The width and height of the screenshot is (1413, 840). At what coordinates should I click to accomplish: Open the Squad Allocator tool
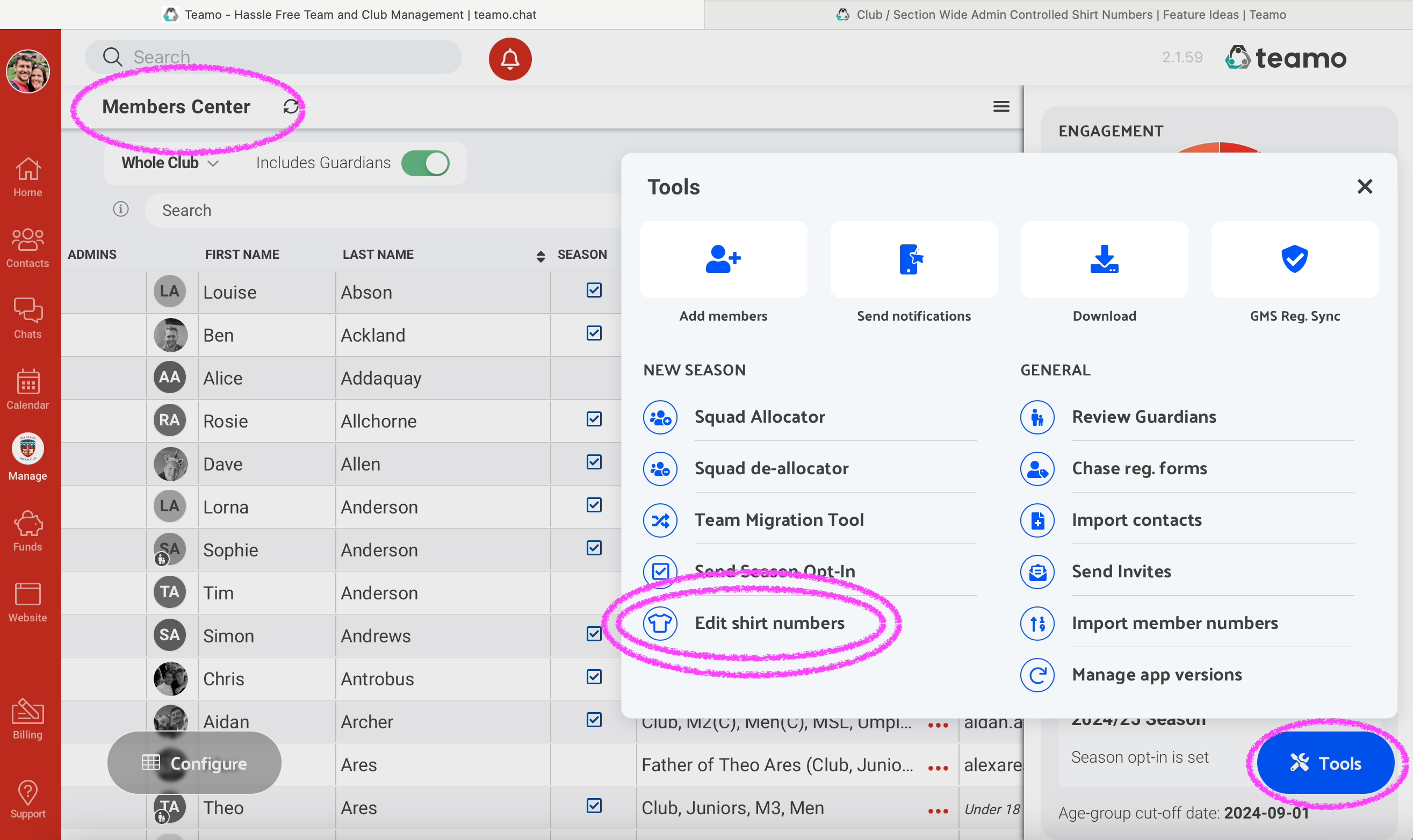coord(760,417)
